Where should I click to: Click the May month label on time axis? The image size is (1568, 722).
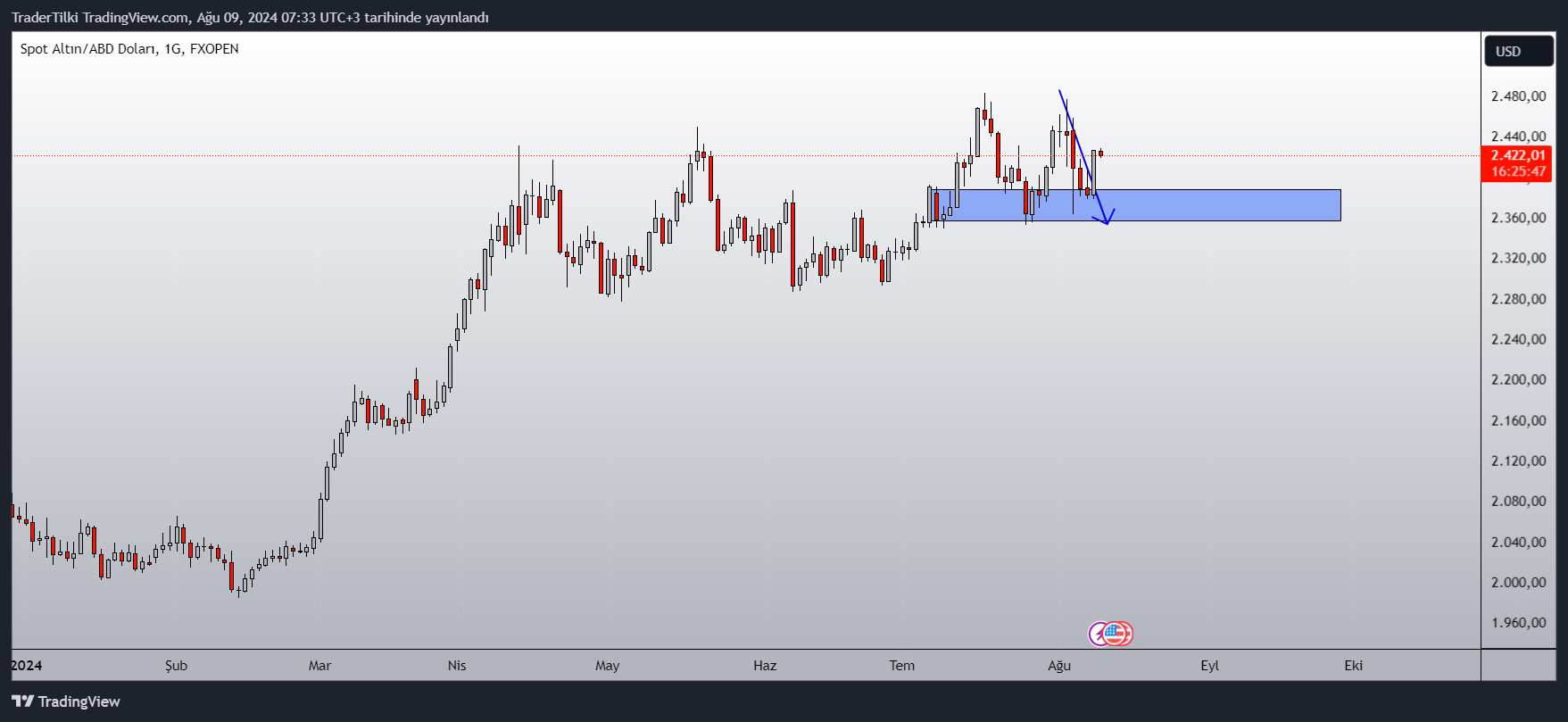[x=608, y=666]
